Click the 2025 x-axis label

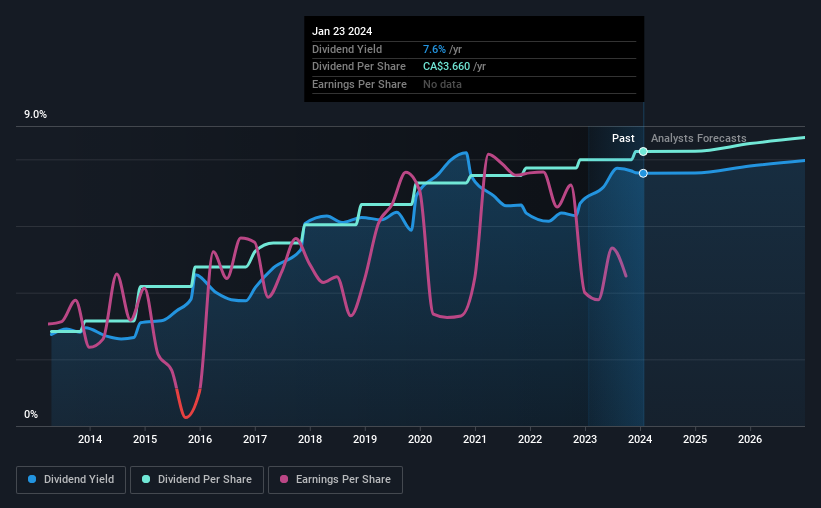(x=695, y=439)
